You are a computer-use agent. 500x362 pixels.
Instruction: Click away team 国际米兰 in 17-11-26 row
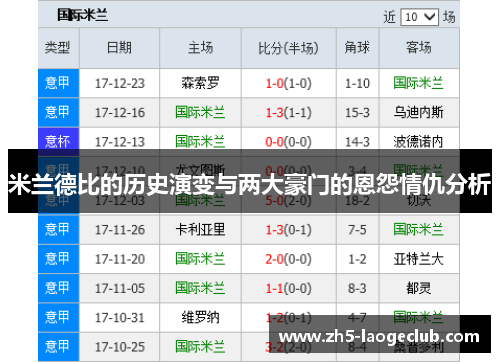[418, 230]
